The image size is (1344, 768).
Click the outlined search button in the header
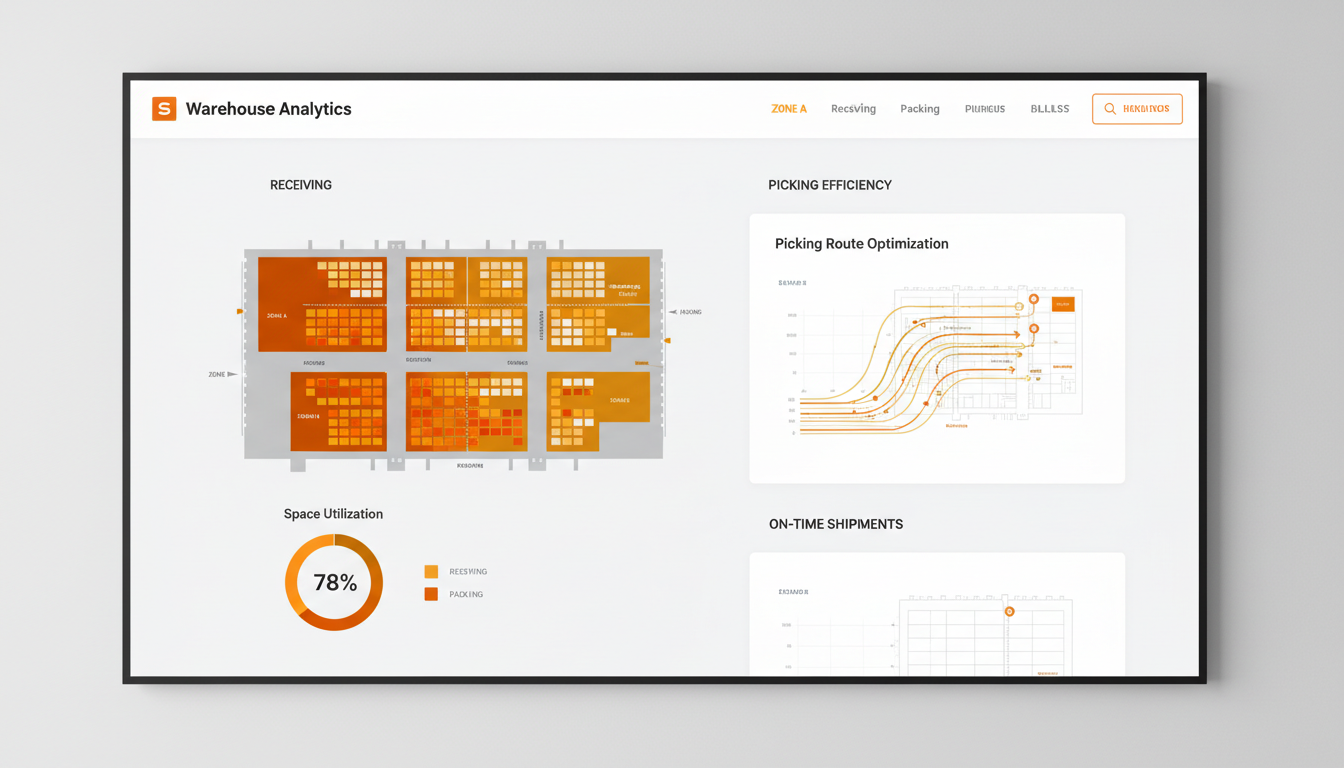[1137, 108]
